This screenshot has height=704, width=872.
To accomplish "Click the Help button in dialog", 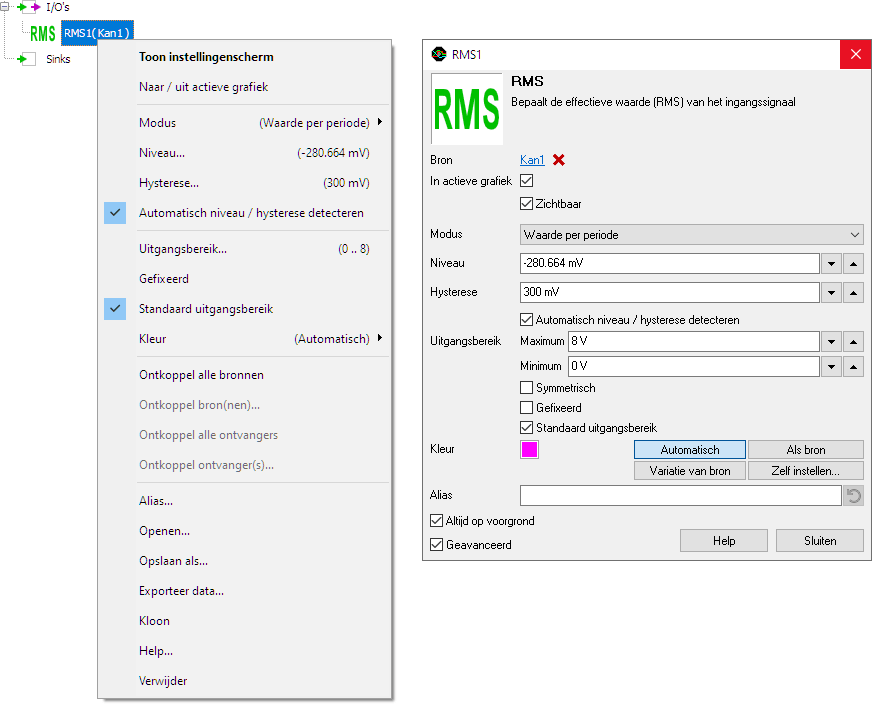I will [x=724, y=541].
